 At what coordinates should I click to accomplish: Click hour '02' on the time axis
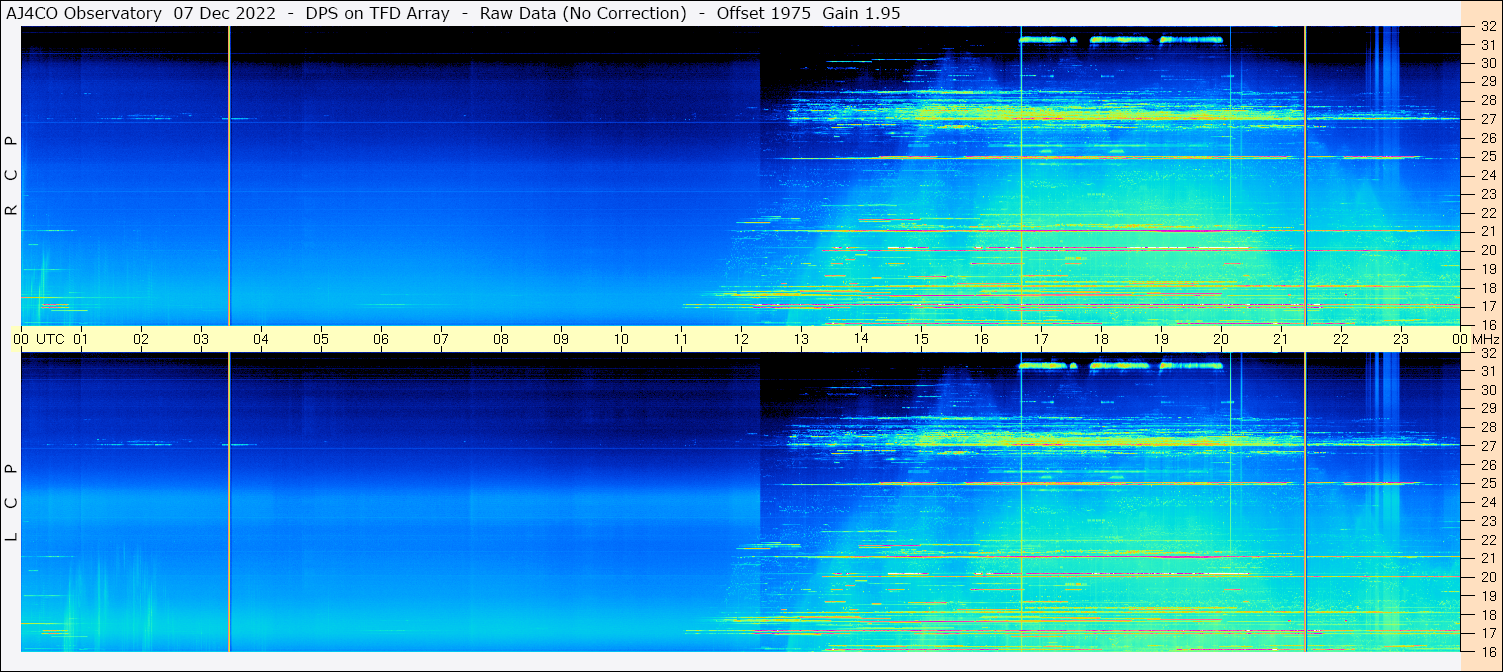click(141, 339)
